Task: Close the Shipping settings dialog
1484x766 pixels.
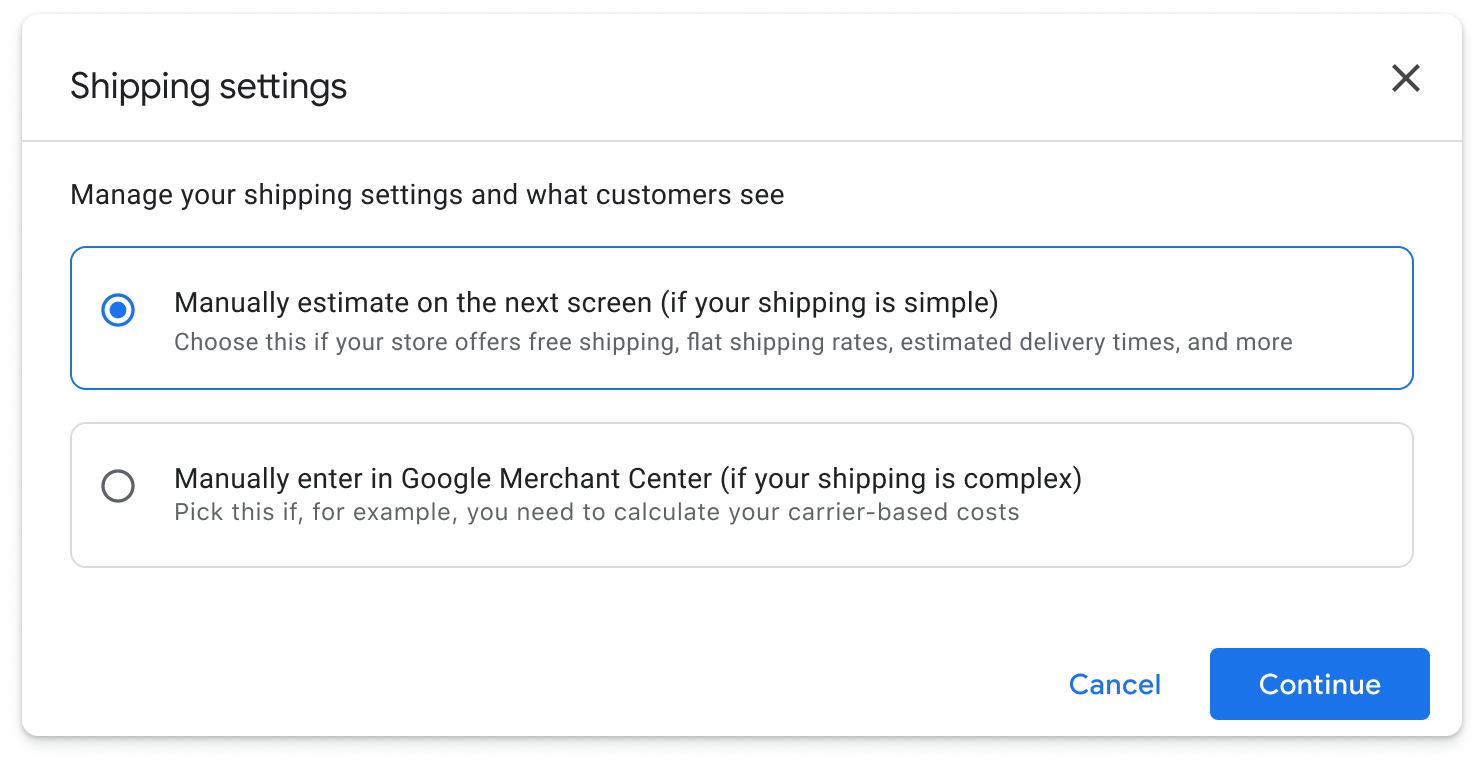Action: coord(1405,78)
